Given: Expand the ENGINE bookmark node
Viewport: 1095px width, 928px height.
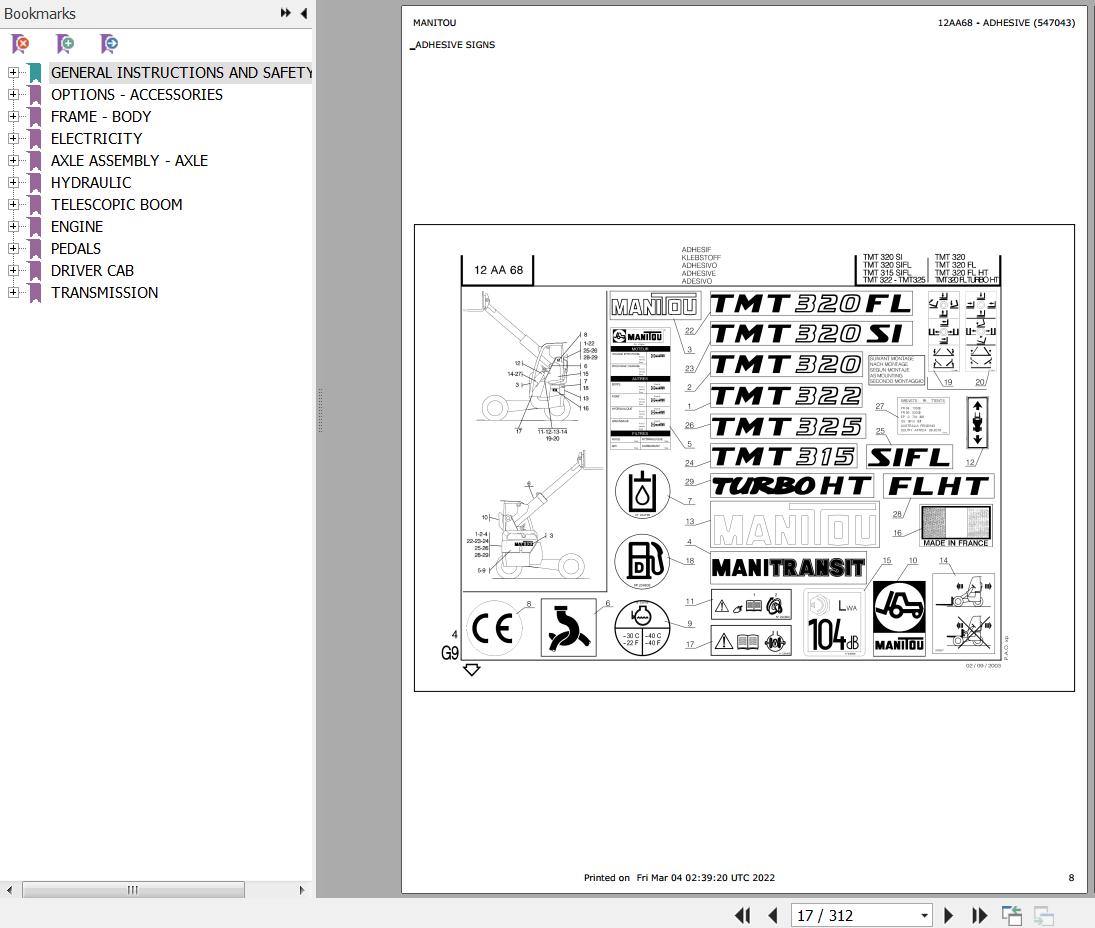Looking at the screenshot, I should (x=13, y=226).
